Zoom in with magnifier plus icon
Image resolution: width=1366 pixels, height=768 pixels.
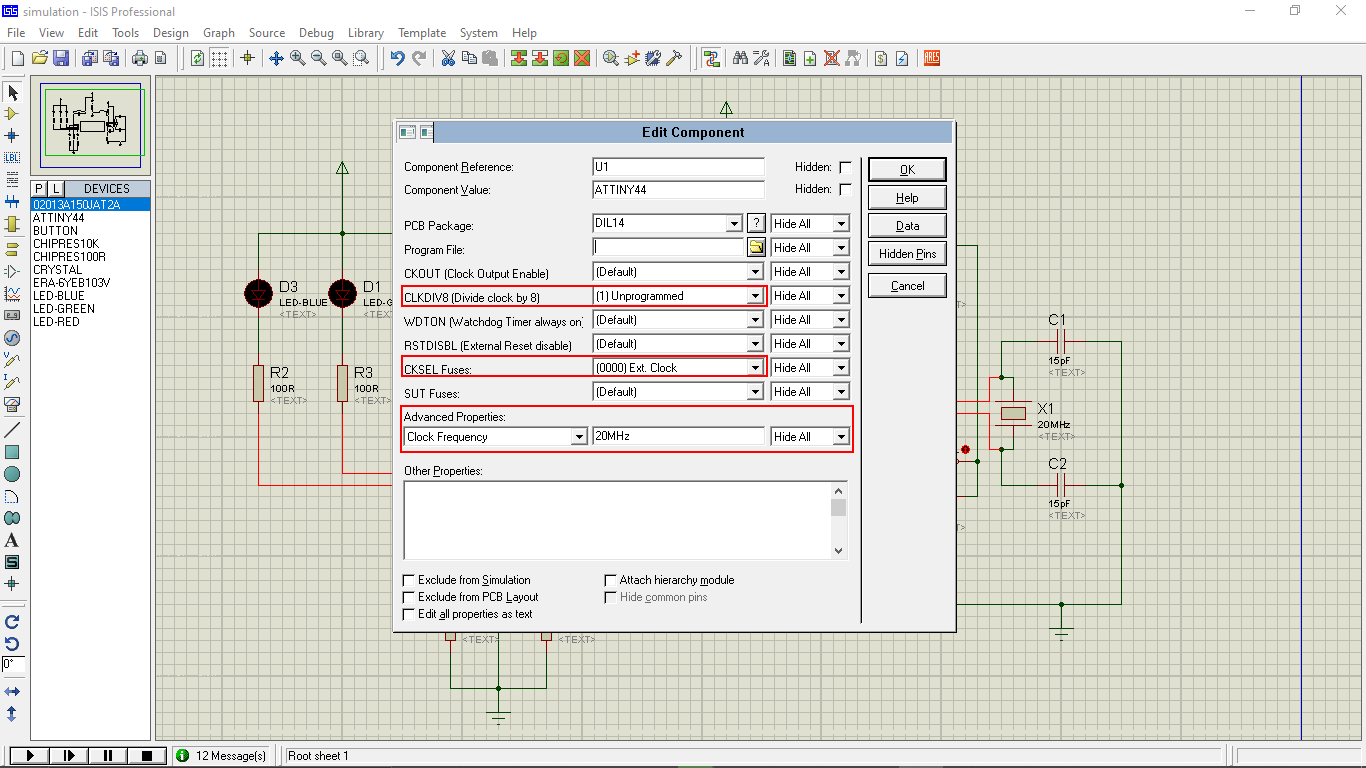tap(297, 59)
